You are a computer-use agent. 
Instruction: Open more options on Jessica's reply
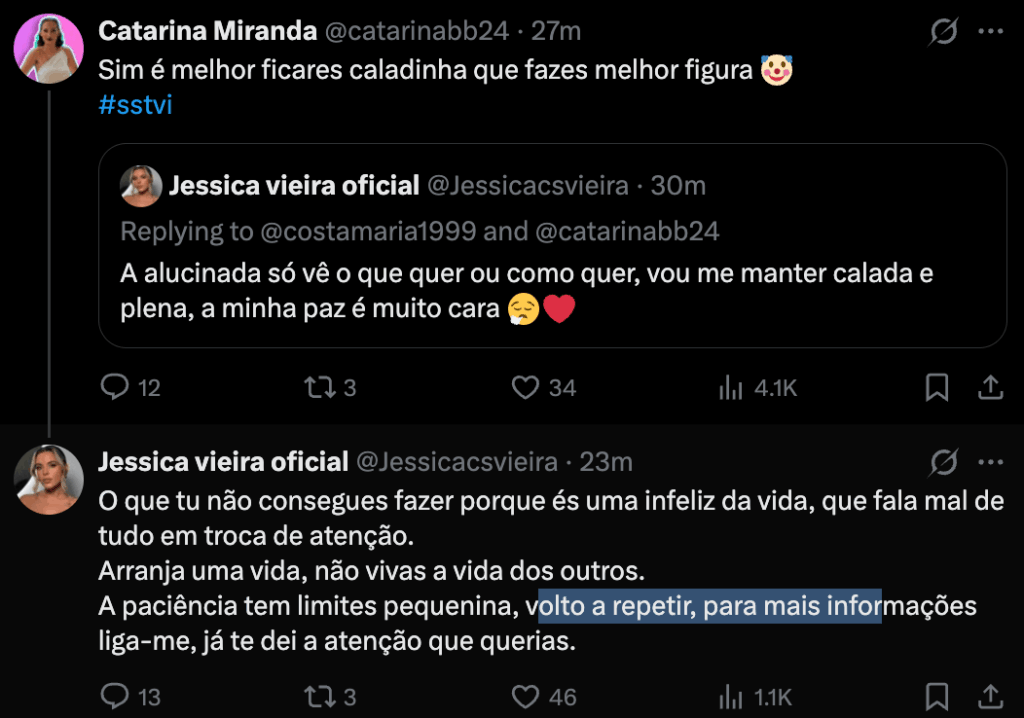[990, 462]
